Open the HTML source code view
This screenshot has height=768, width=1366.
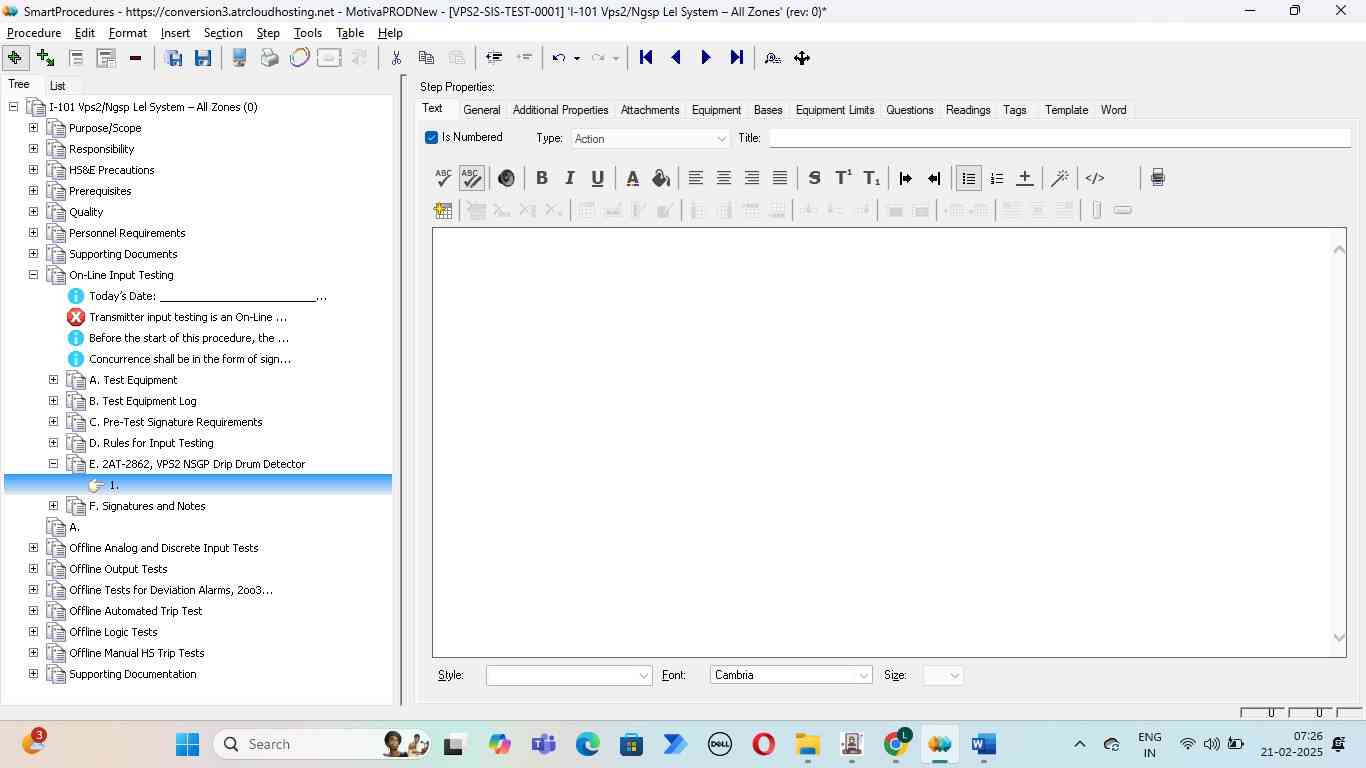tap(1095, 178)
